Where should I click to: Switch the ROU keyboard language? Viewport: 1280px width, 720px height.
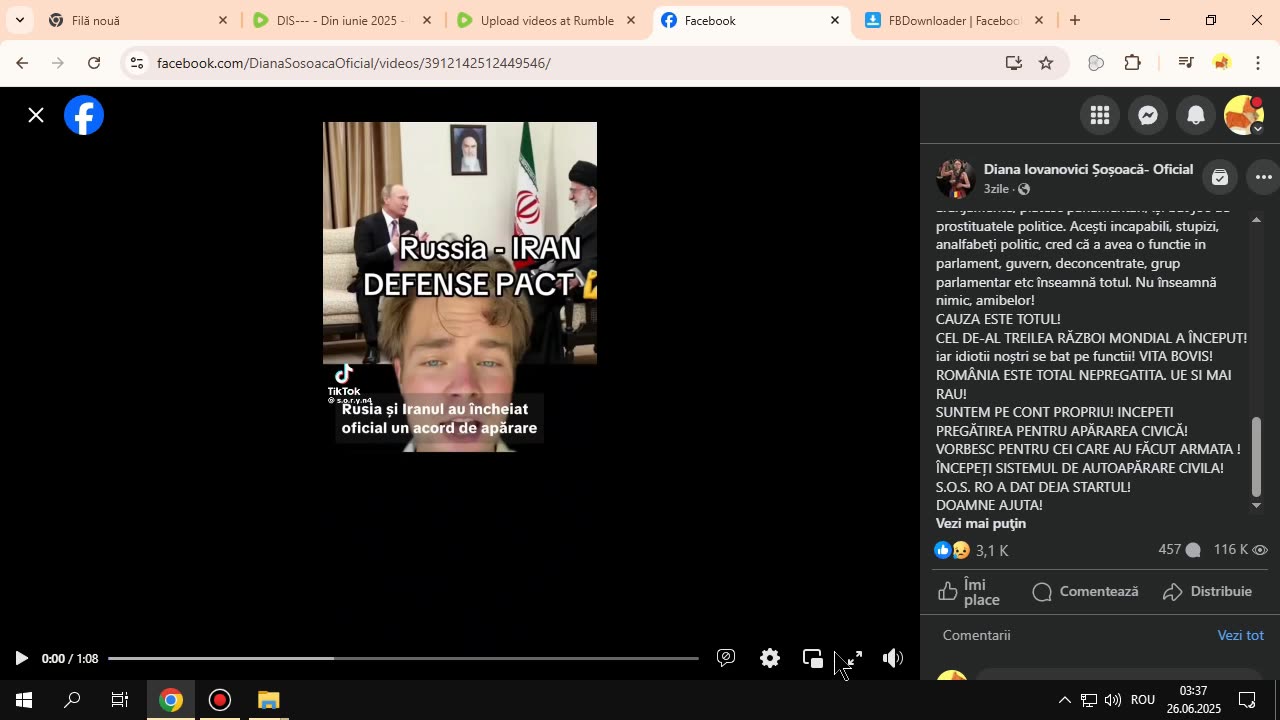[1143, 700]
